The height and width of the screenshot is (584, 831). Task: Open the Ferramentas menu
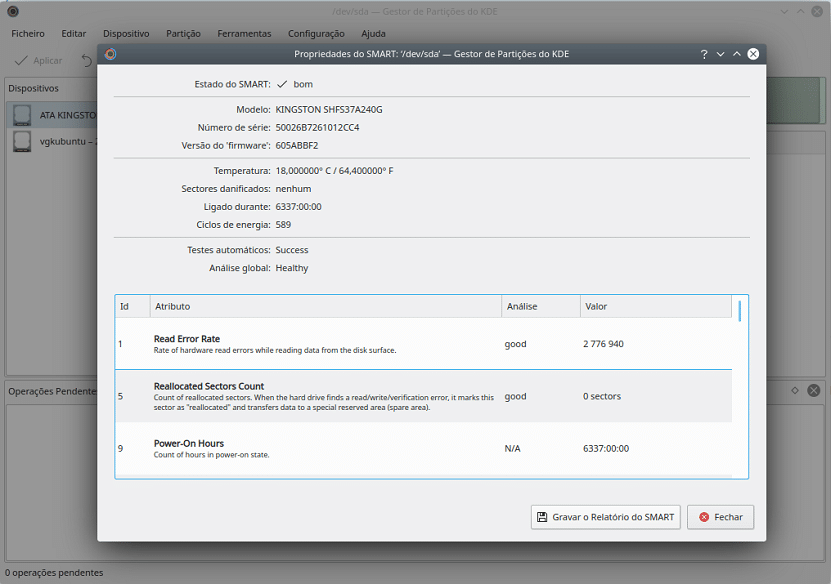(x=244, y=33)
